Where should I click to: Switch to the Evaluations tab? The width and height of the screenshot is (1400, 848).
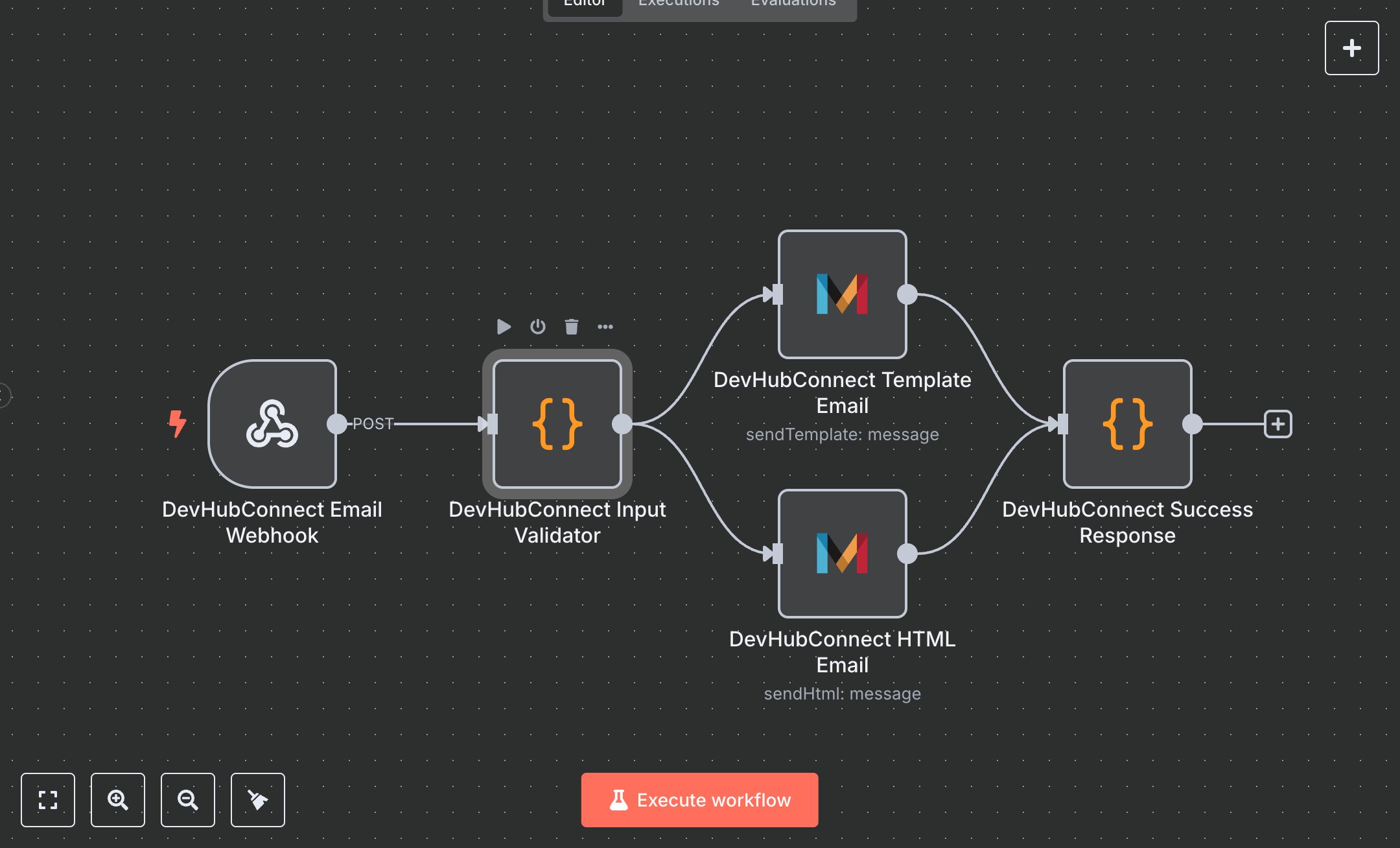[x=792, y=5]
